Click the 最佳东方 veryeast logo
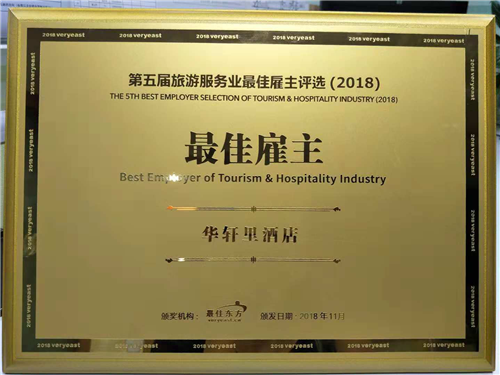The width and height of the screenshot is (500, 375). click(226, 312)
